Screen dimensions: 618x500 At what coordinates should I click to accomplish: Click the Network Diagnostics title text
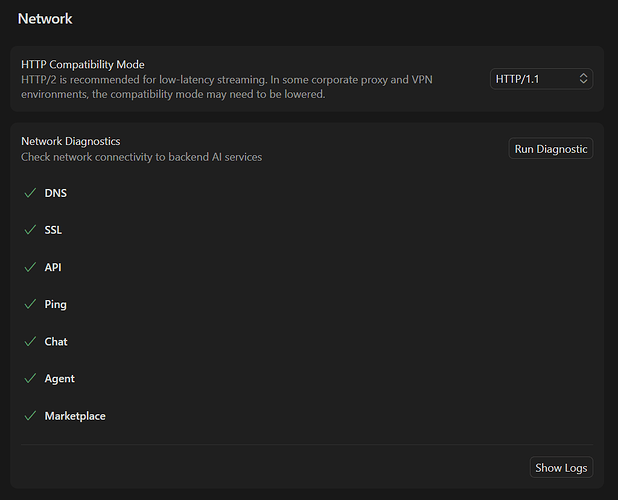(70, 141)
